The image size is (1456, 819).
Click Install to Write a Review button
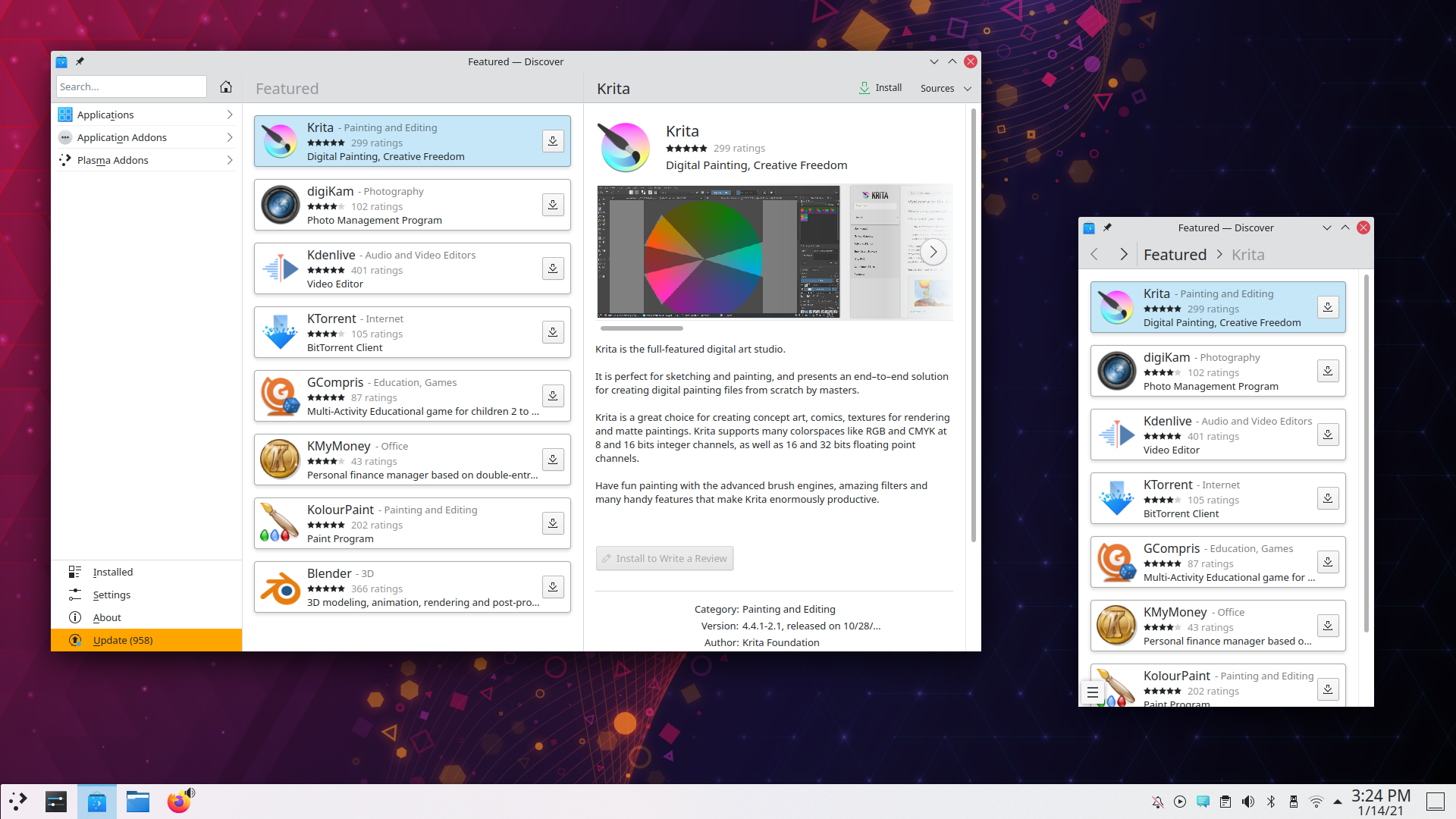[664, 558]
